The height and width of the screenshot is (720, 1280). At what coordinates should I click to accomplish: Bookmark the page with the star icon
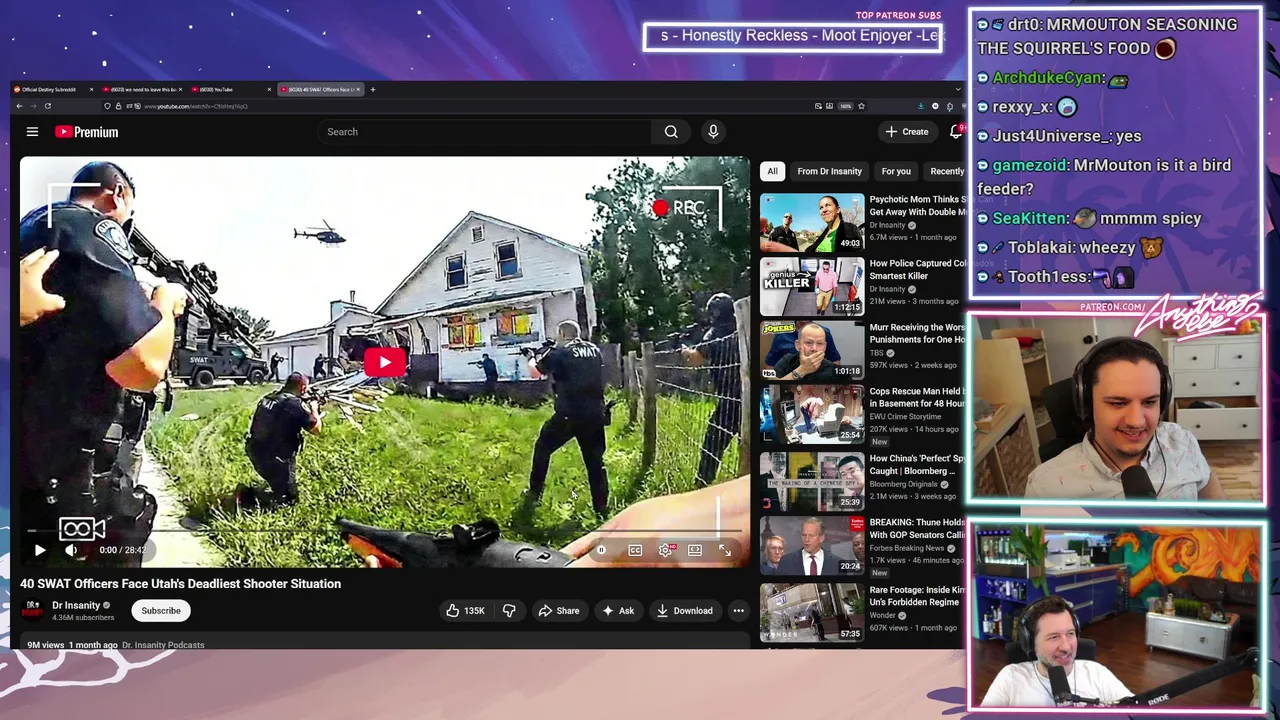861,106
